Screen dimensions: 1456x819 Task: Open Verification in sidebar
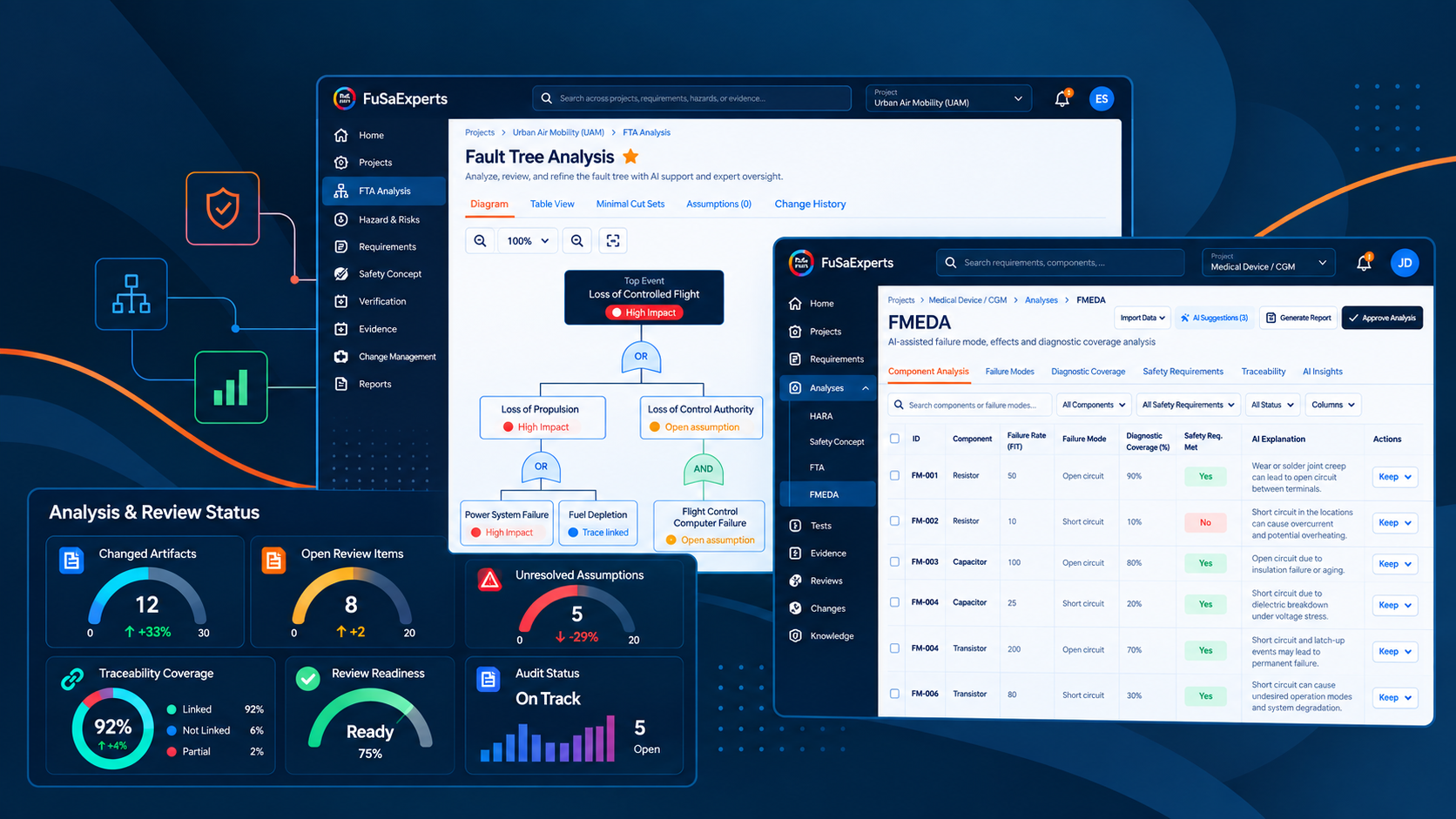pos(384,301)
